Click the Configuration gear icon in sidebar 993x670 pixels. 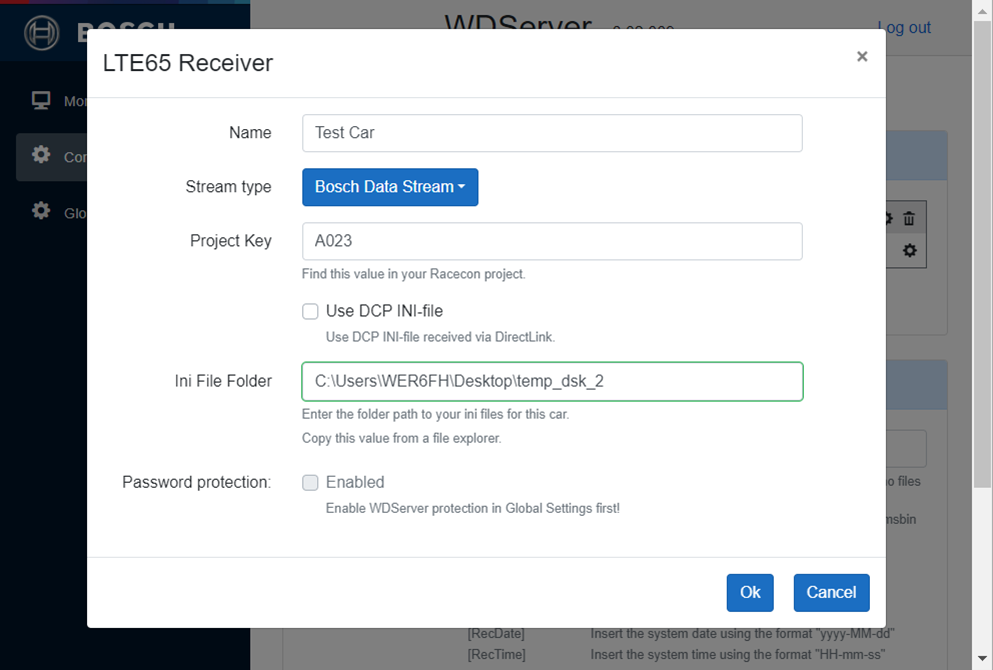pos(41,156)
